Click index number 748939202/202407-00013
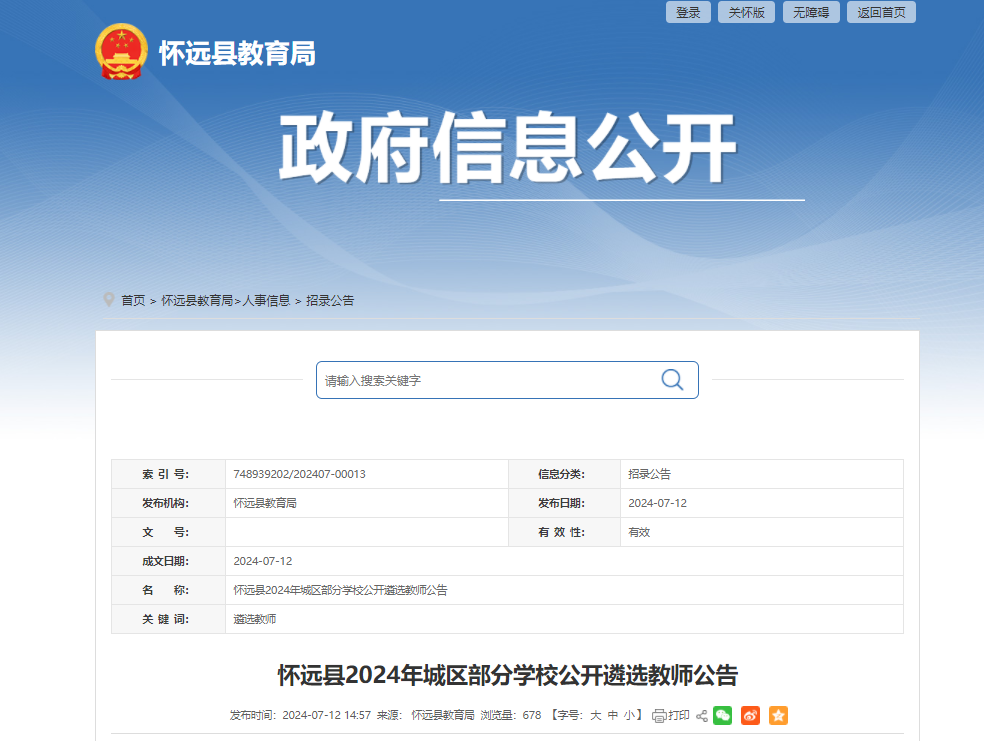984x741 pixels. [299, 474]
